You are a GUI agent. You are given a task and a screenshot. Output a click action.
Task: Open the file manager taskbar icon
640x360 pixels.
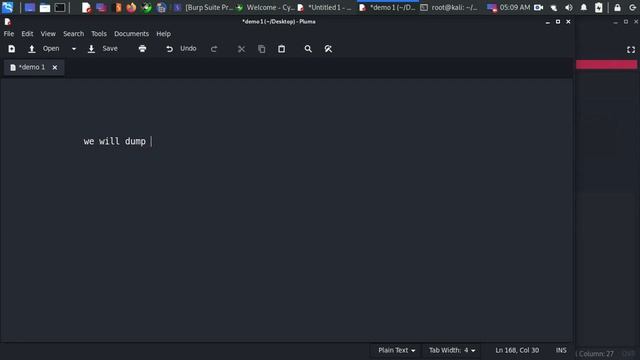(45, 7)
